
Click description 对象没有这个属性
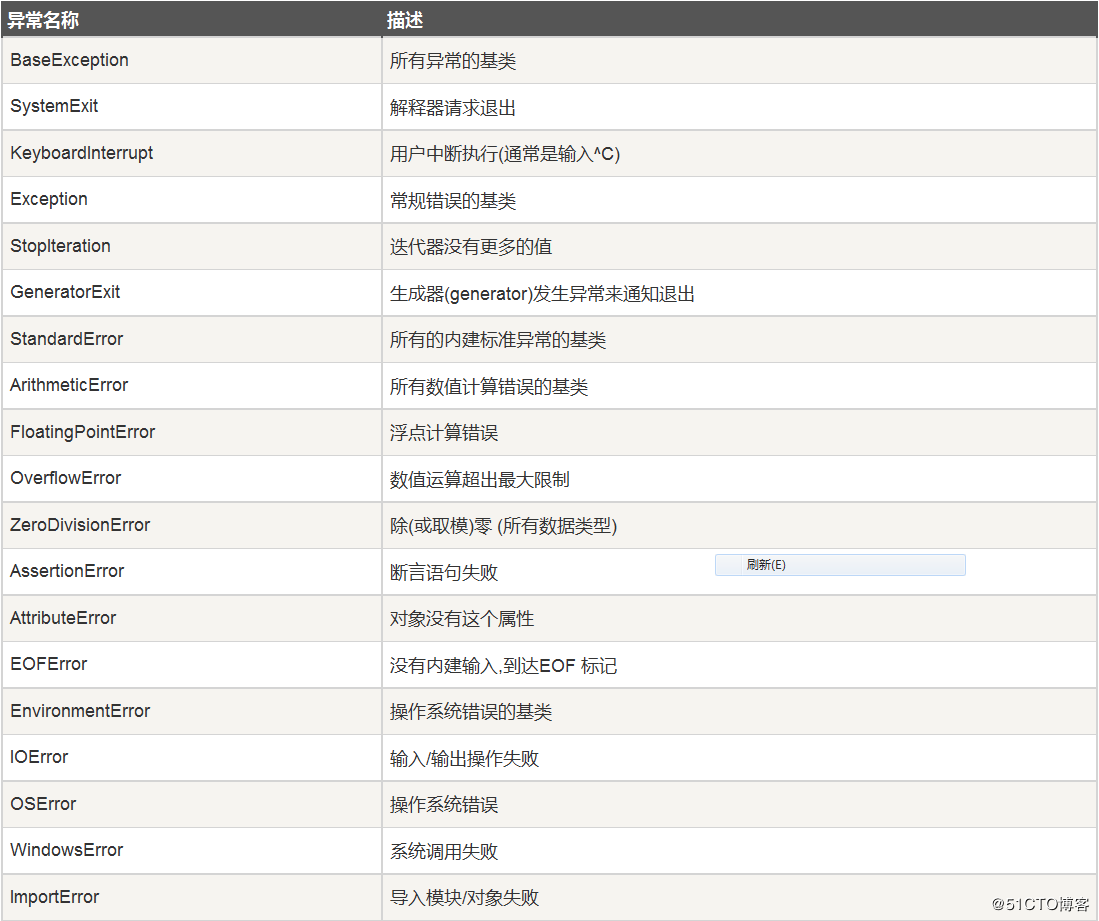click(x=462, y=619)
